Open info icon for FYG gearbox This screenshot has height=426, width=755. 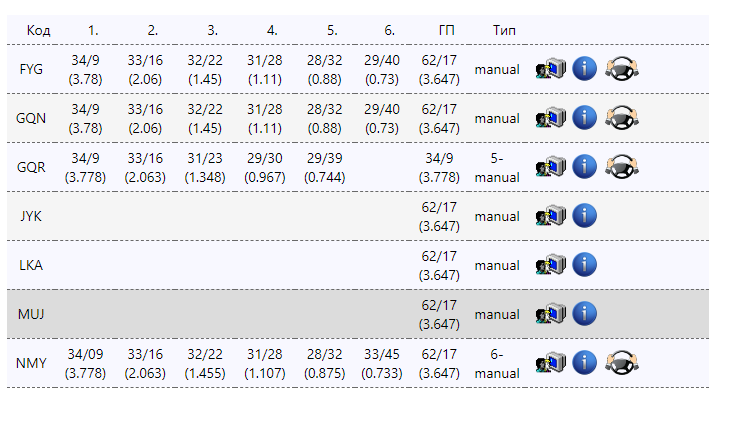click(x=585, y=68)
